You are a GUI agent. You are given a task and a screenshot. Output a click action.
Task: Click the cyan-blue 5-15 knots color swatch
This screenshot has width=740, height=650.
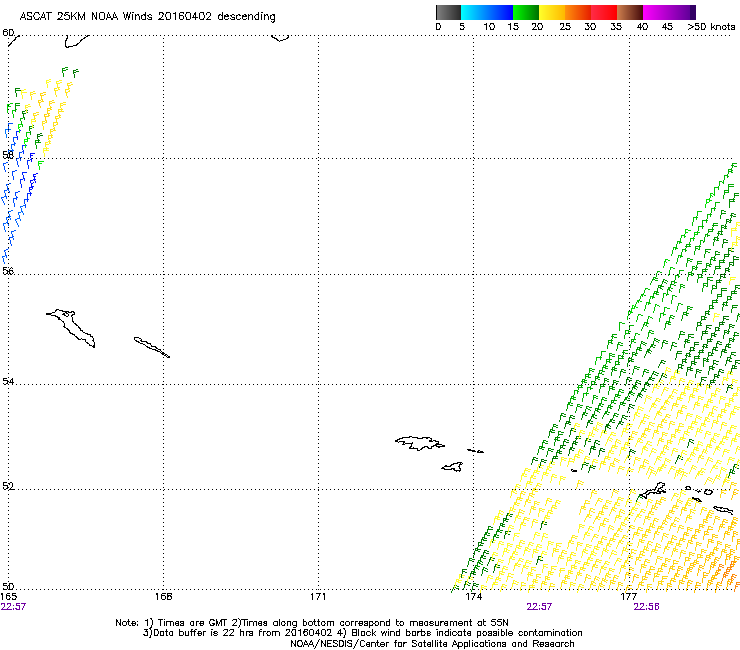coord(487,12)
